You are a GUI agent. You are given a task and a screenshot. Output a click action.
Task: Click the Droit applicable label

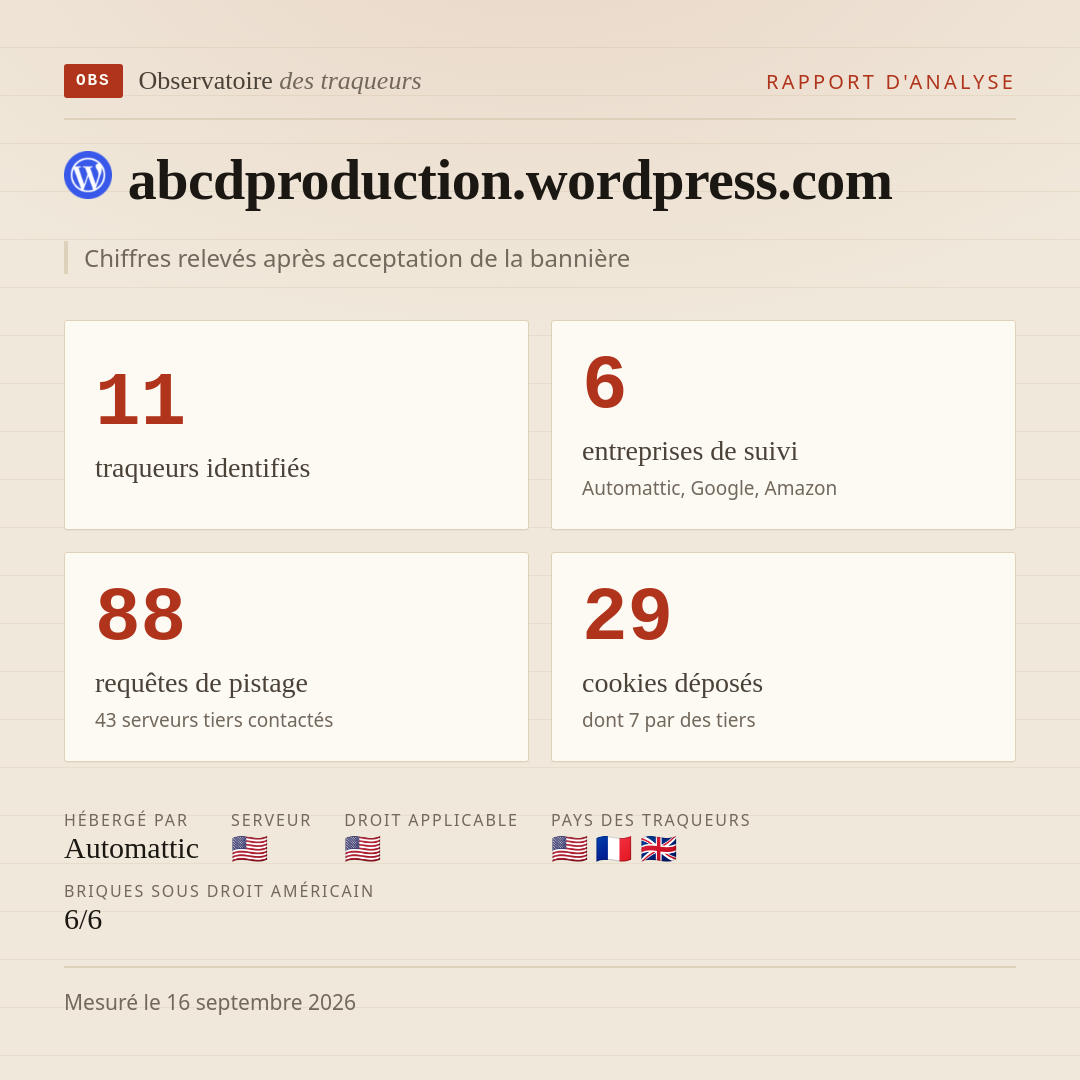pos(431,820)
